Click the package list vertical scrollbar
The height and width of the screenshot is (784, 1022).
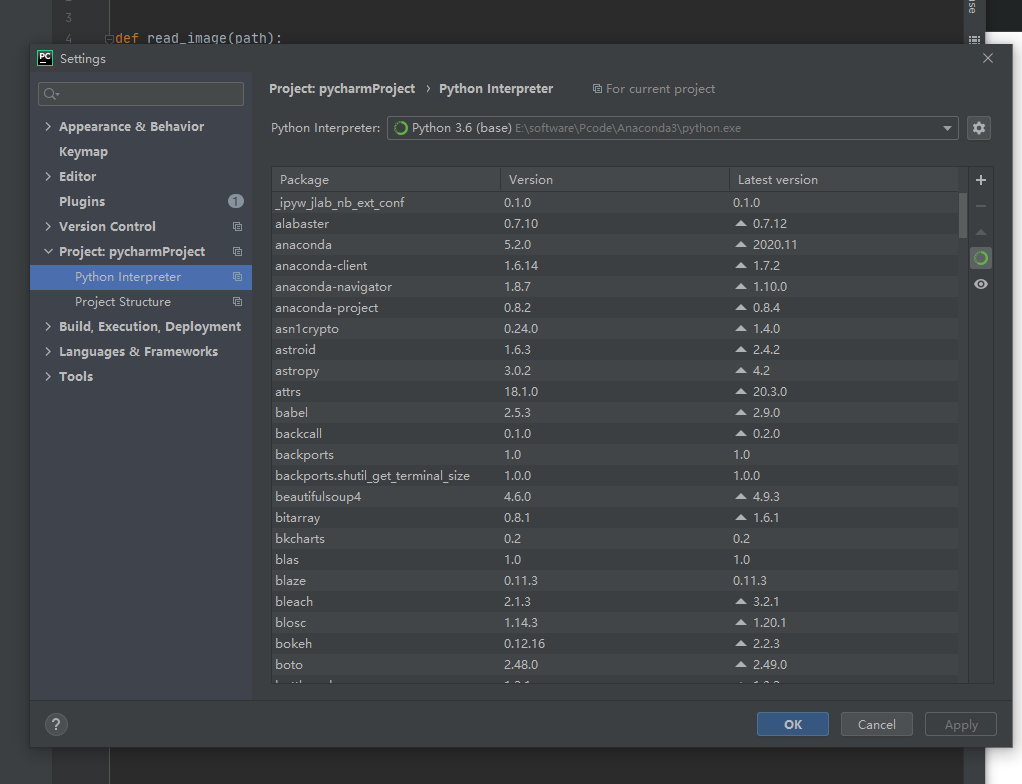(x=963, y=215)
